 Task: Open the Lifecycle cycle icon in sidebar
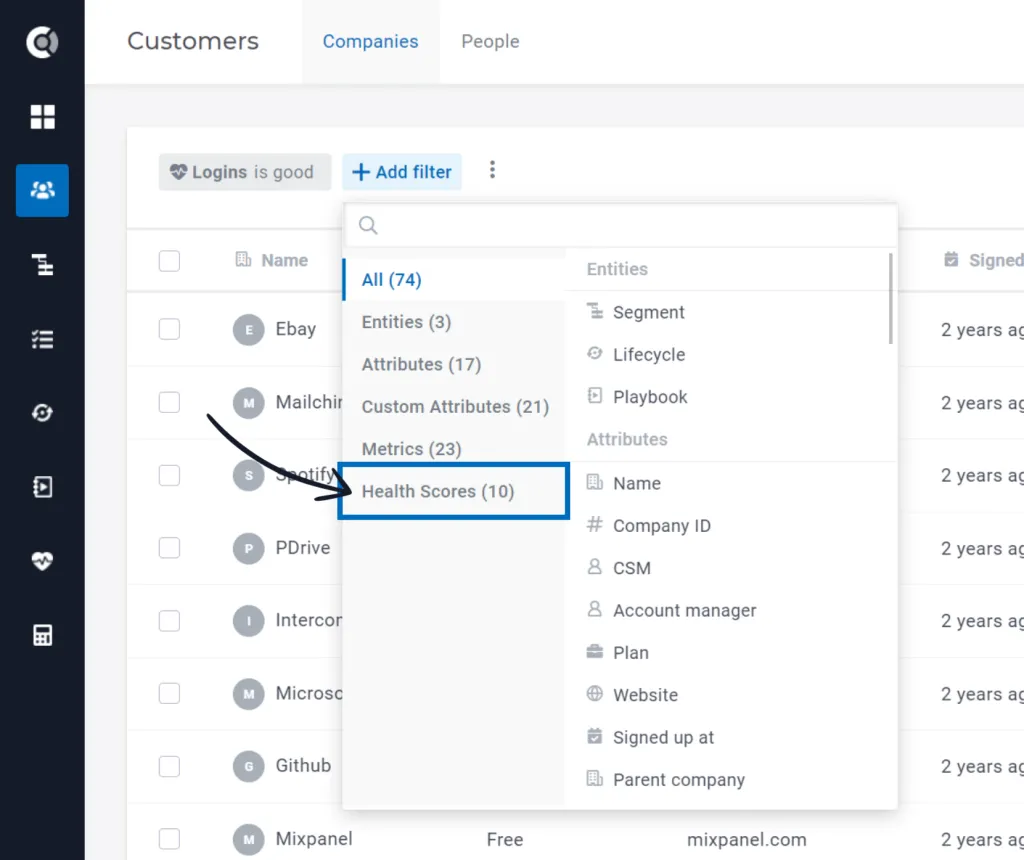[x=42, y=413]
